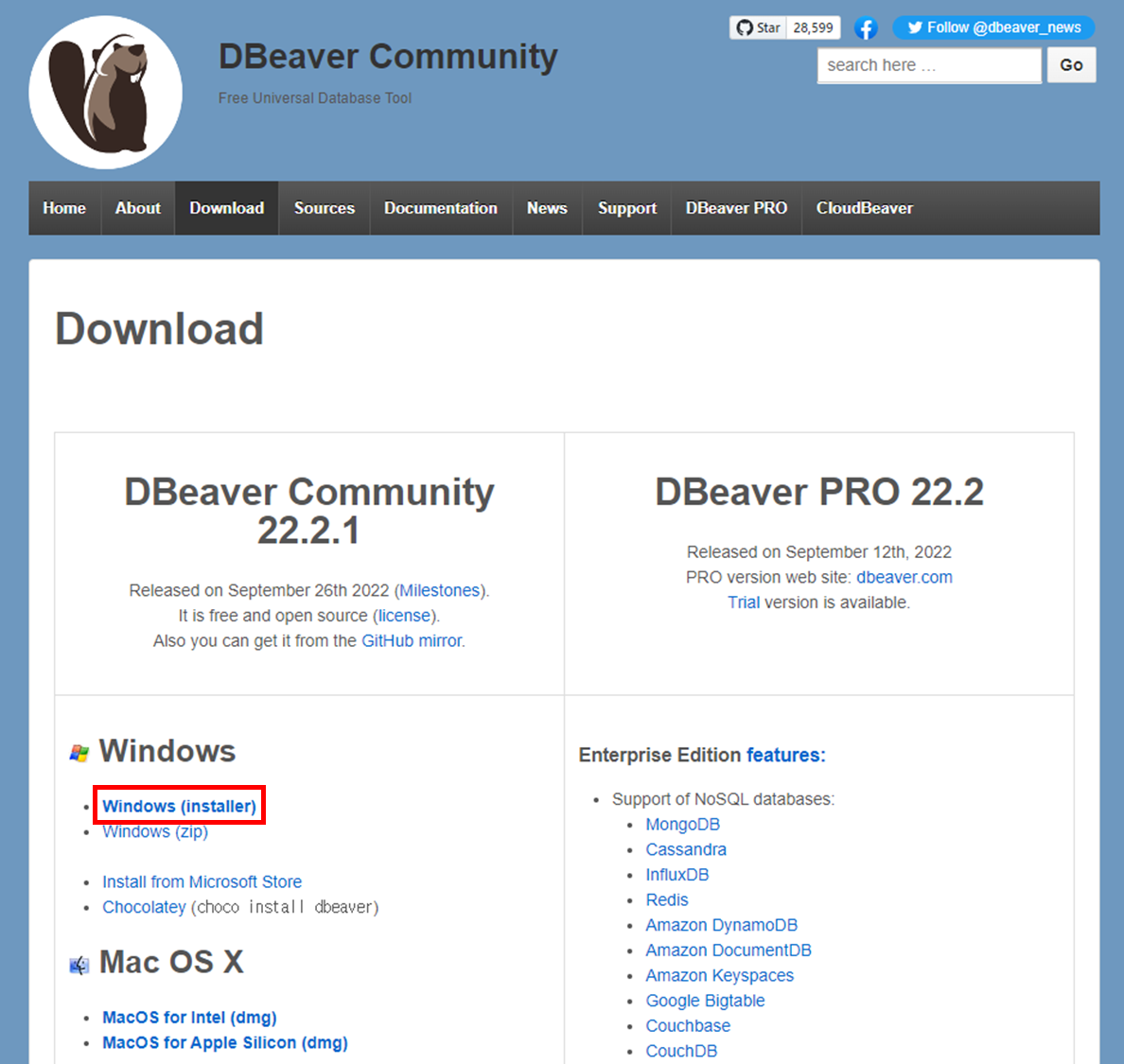Click the 'Download' page heading
The width and height of the screenshot is (1124, 1064).
[160, 329]
